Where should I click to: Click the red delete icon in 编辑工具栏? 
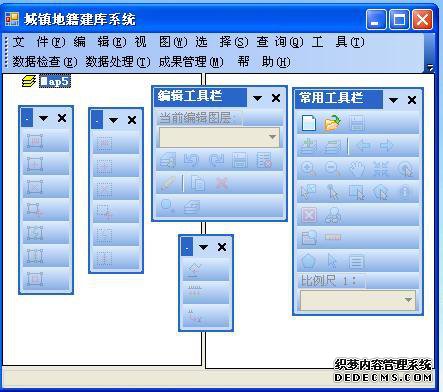222,183
